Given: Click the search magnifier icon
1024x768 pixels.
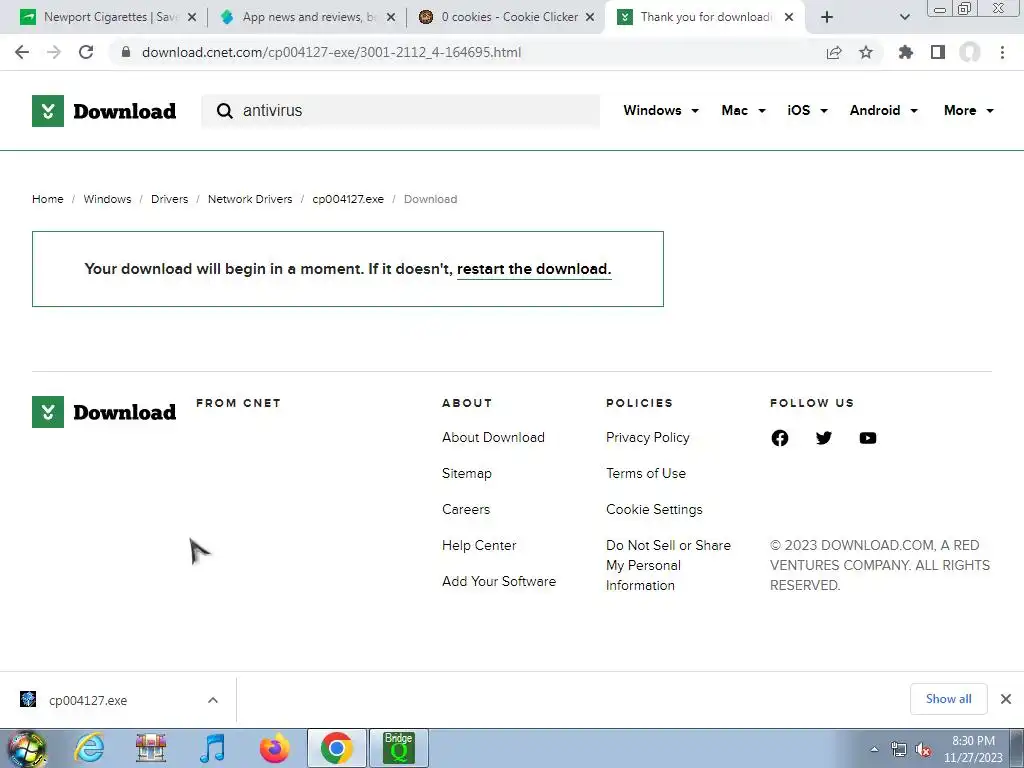Looking at the screenshot, I should [x=225, y=111].
